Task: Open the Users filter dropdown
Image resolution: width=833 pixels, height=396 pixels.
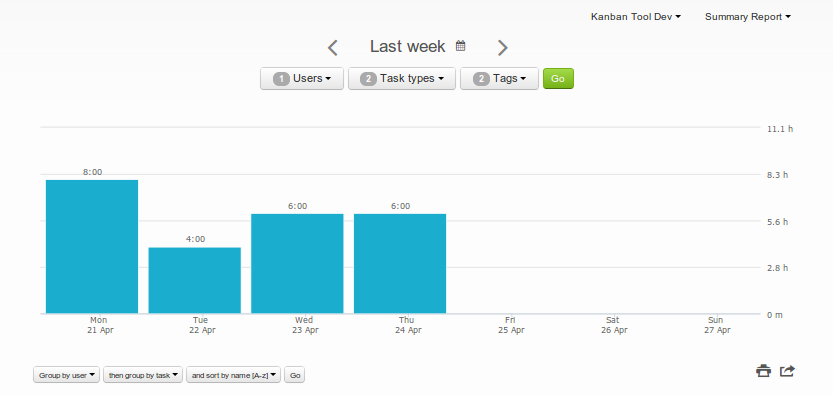Action: click(302, 79)
